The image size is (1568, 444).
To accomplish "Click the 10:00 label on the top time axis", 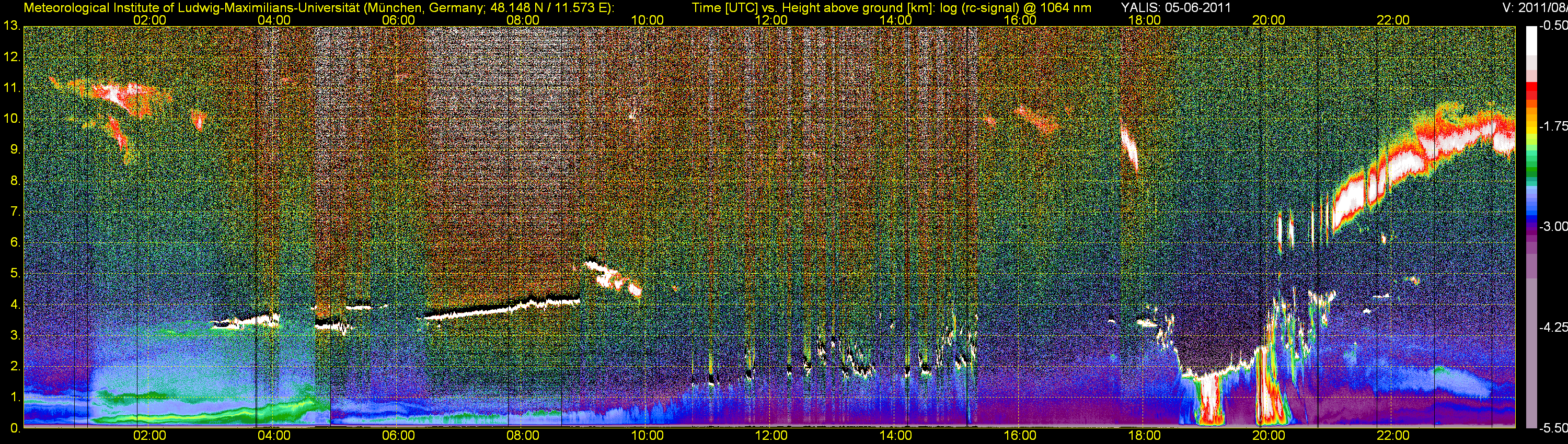I will (647, 20).
